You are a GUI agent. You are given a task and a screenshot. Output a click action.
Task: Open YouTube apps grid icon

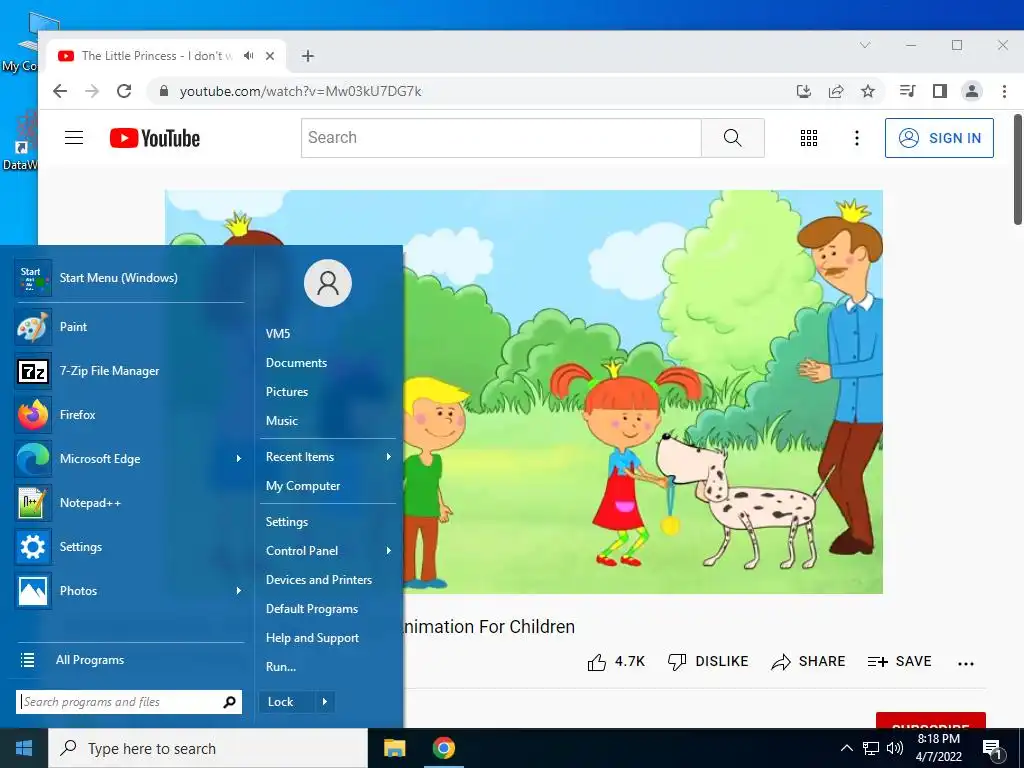pos(808,138)
